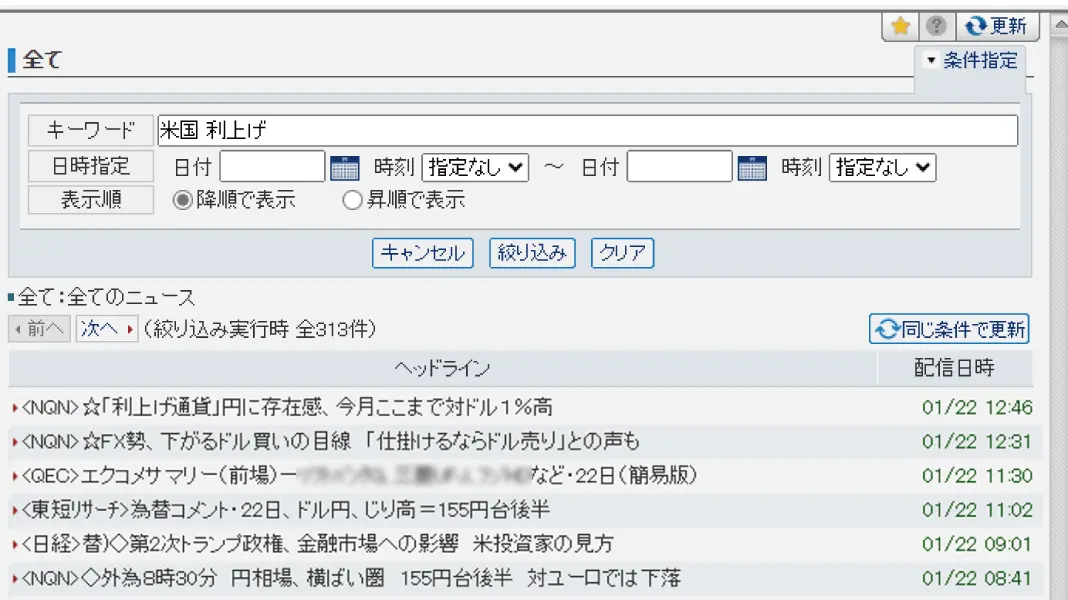Open the start date calendar picker icon

pyautogui.click(x=345, y=168)
